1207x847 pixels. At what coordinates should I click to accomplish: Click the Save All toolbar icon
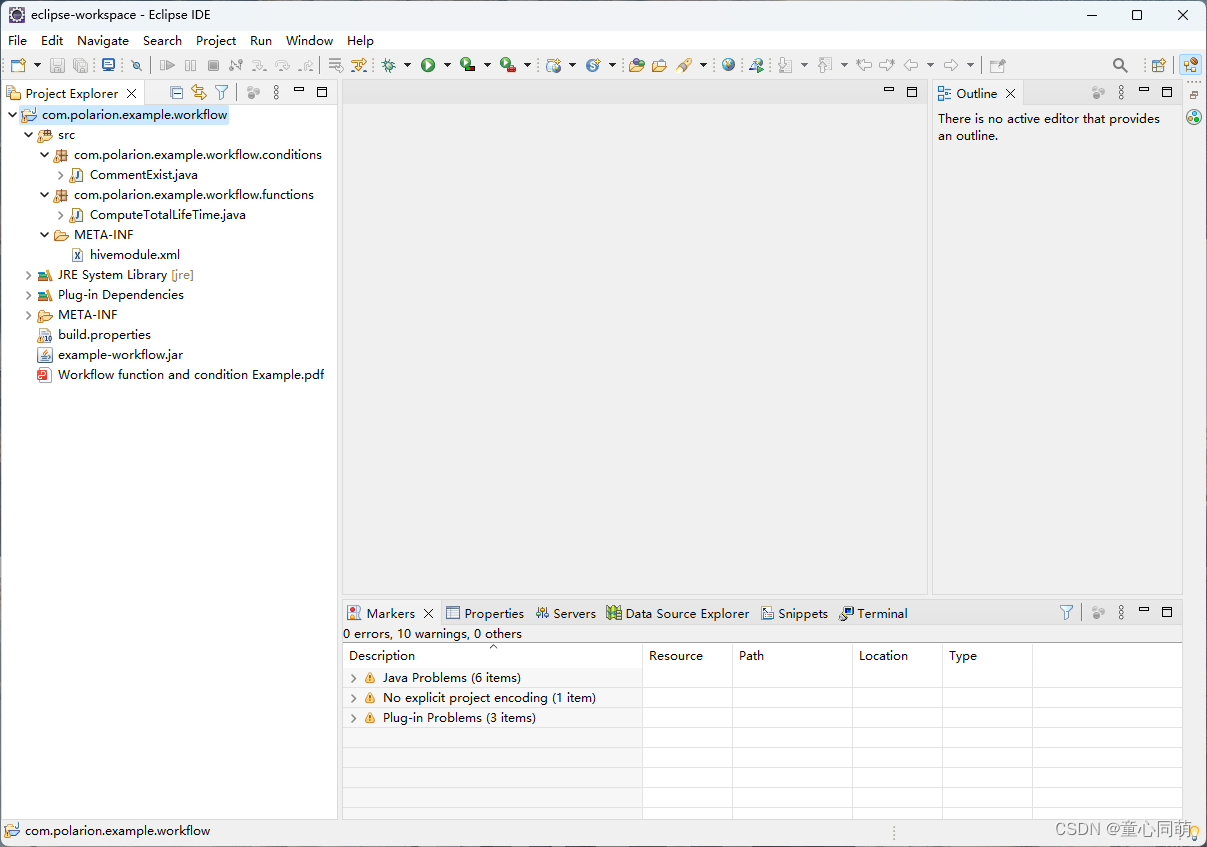tap(81, 65)
